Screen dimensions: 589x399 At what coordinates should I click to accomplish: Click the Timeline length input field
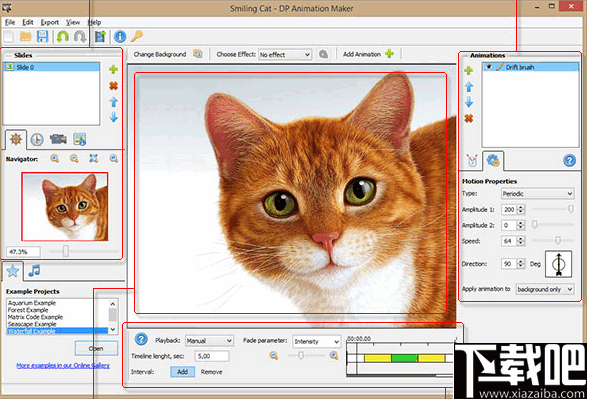(211, 356)
